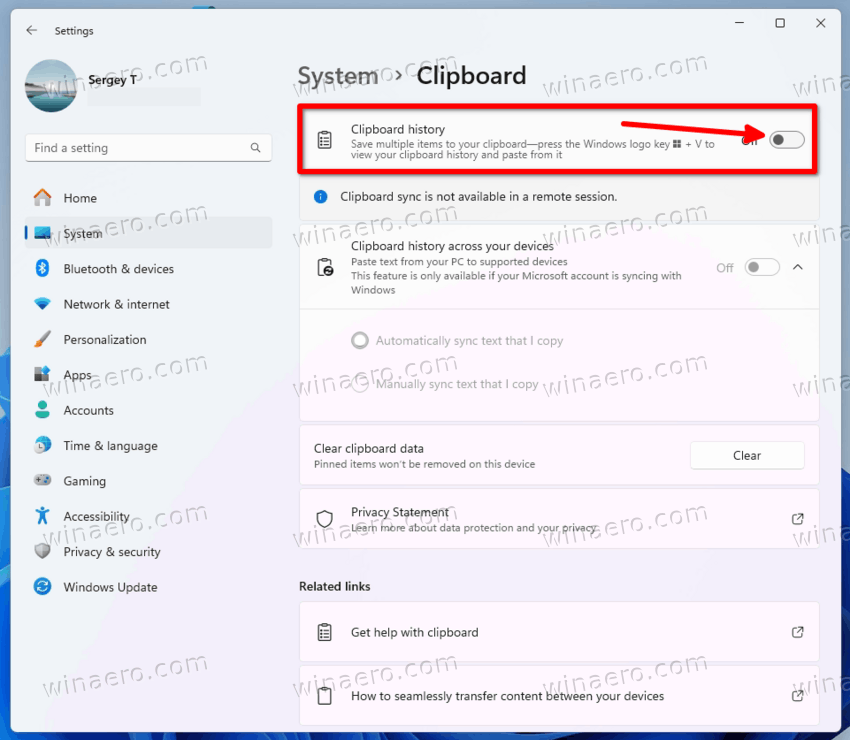The width and height of the screenshot is (850, 740).
Task: Close the Settings window
Action: (x=820, y=23)
